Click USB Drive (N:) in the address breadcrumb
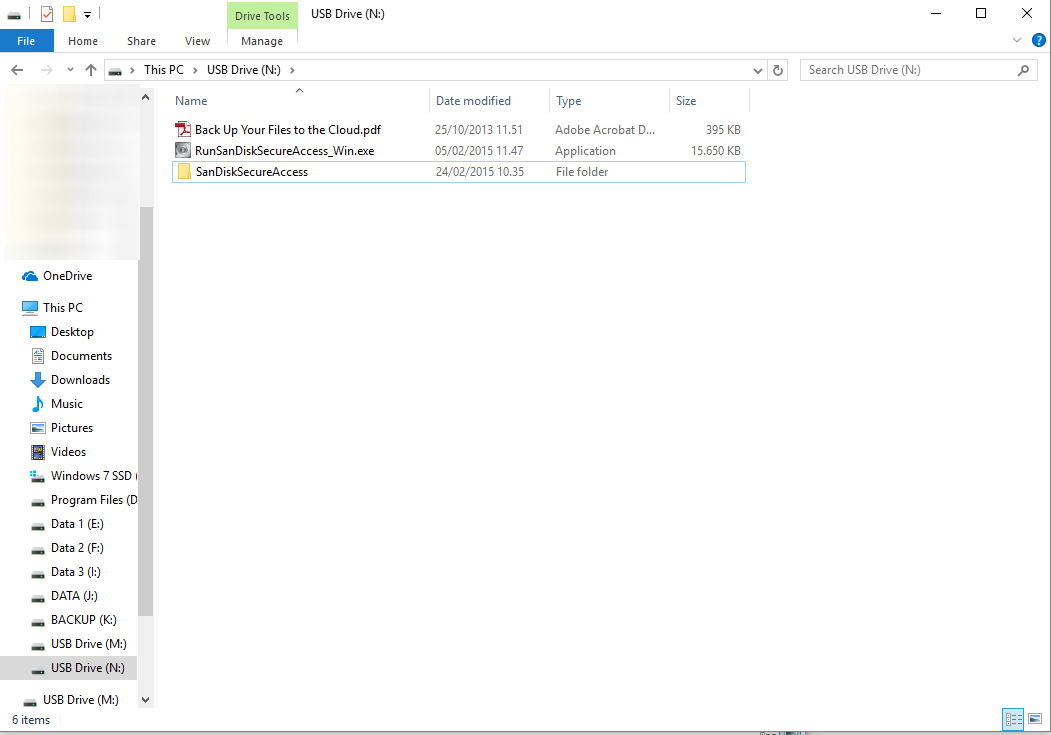 [244, 70]
